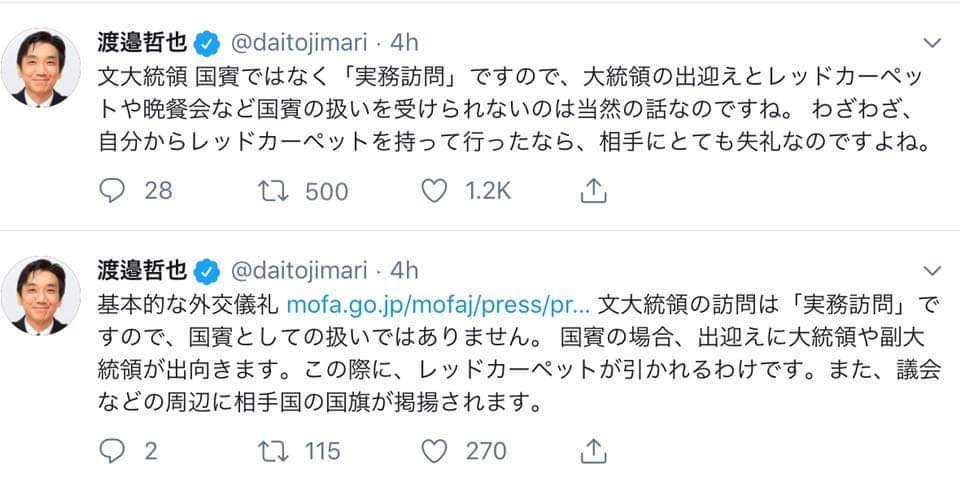Viewport: 960px width, 482px height.
Task: Open the first tweet's body text
Action: (500, 108)
